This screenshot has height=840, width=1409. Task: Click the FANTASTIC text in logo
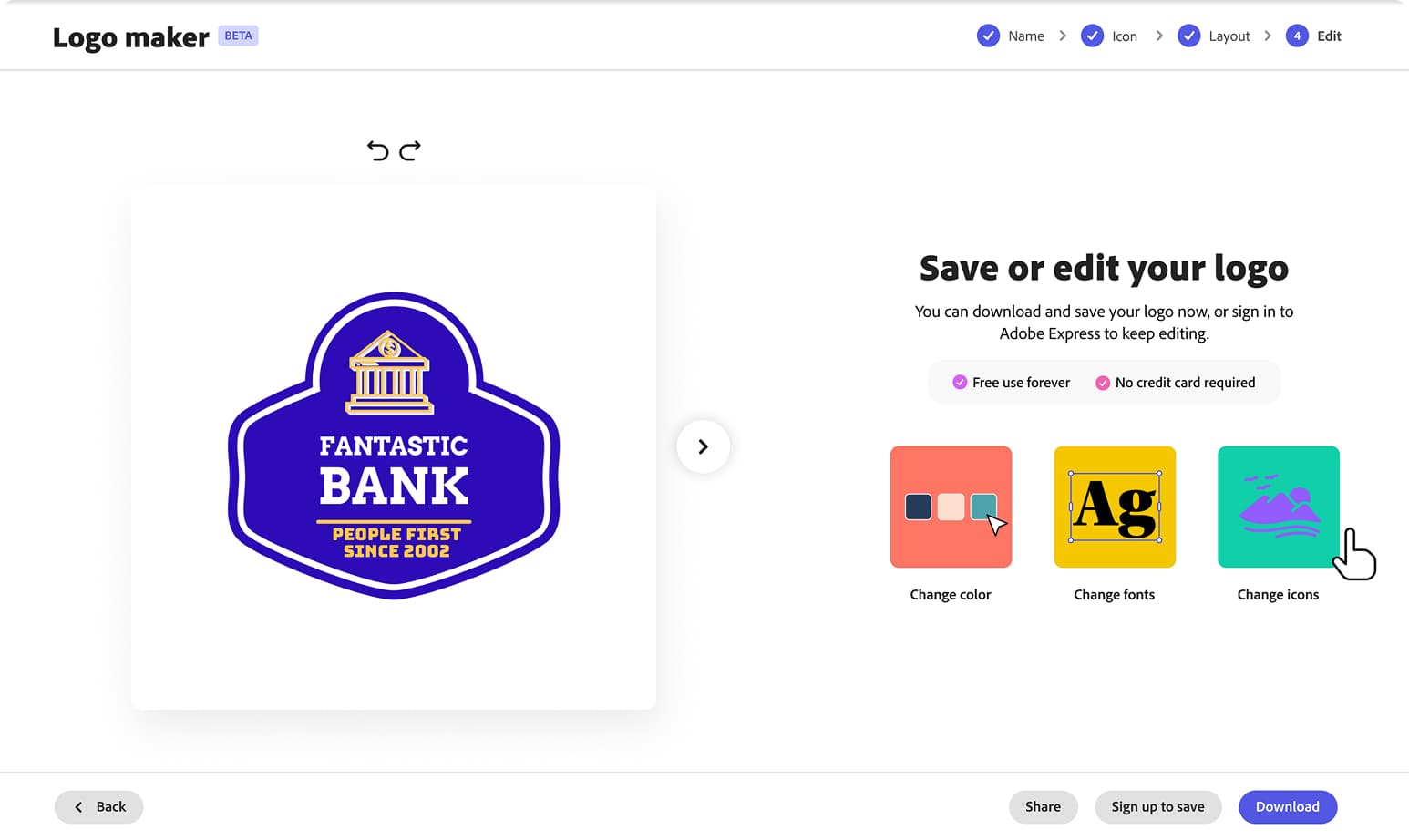coord(394,446)
